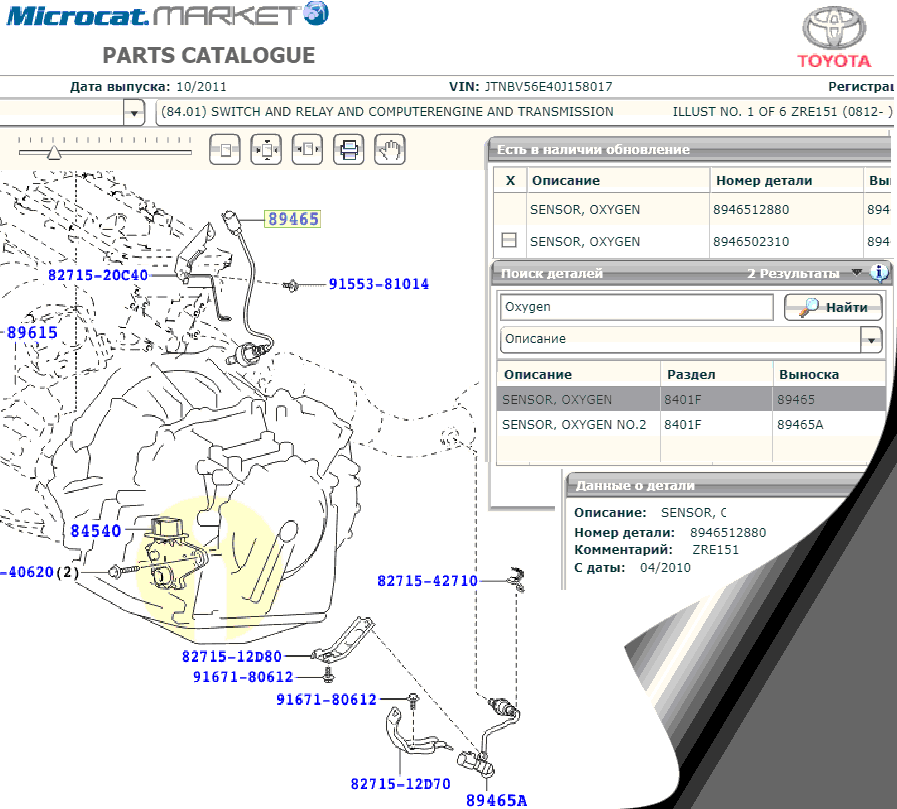Screen dimensions: 897x809
Task: Collapse the search results panel arrow
Action: tap(856, 273)
